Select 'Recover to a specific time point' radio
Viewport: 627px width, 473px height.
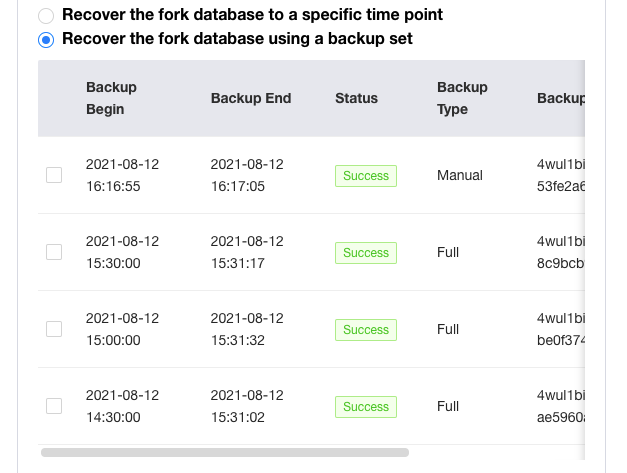[x=46, y=16]
